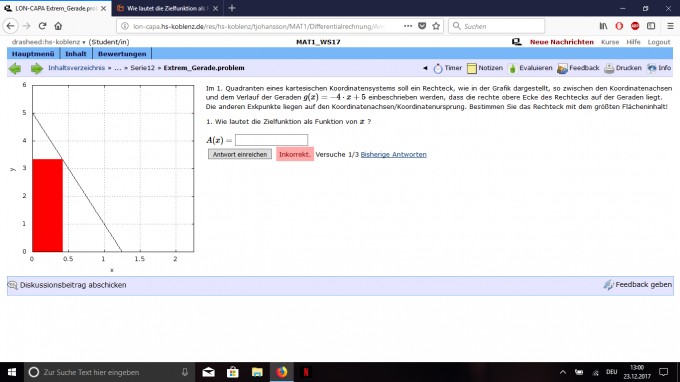Click Adblock extension icon
Screen dimensions: 680x382
[x=635, y=26]
